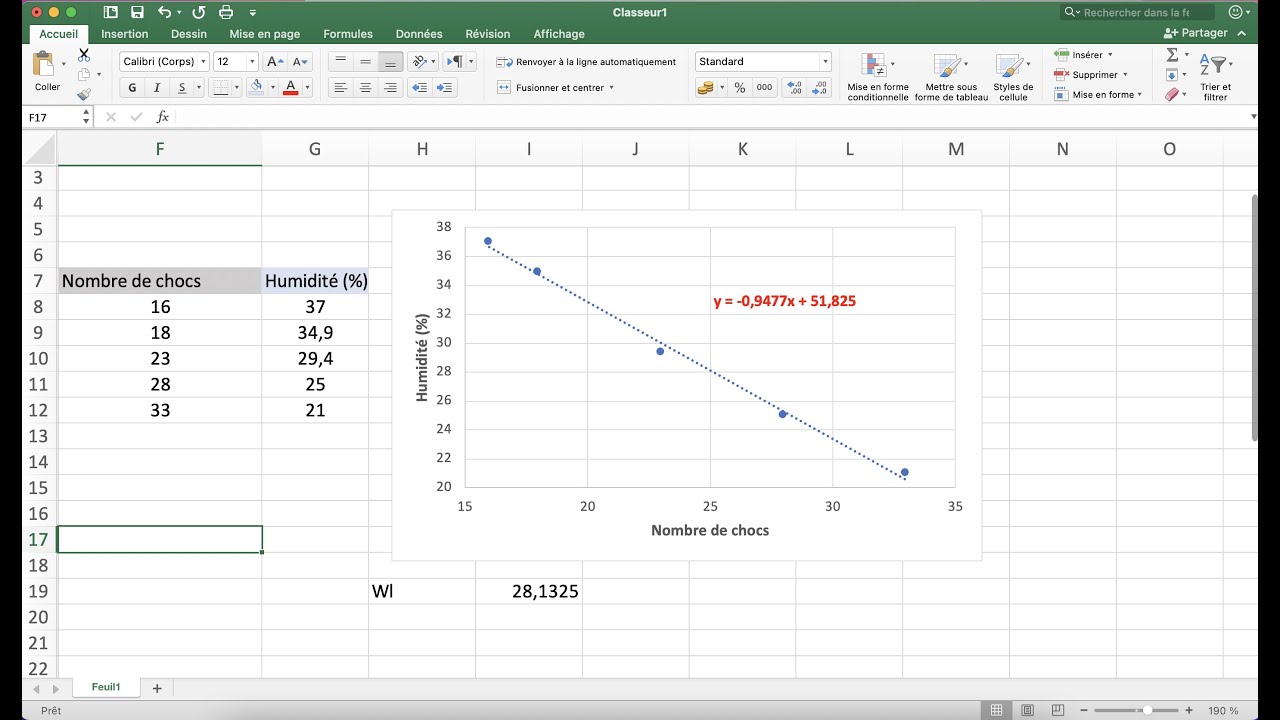Screen dimensions: 1280x720
Task: Click the Save icon in title bar
Action: (137, 12)
